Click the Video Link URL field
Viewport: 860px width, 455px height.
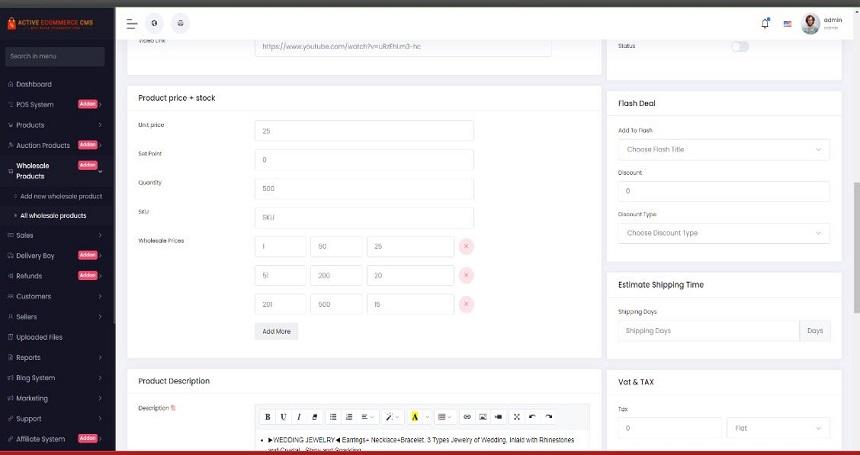click(x=403, y=47)
